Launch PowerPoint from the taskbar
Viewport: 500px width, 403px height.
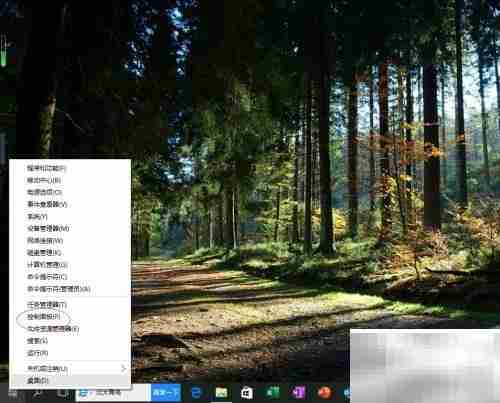(x=324, y=393)
